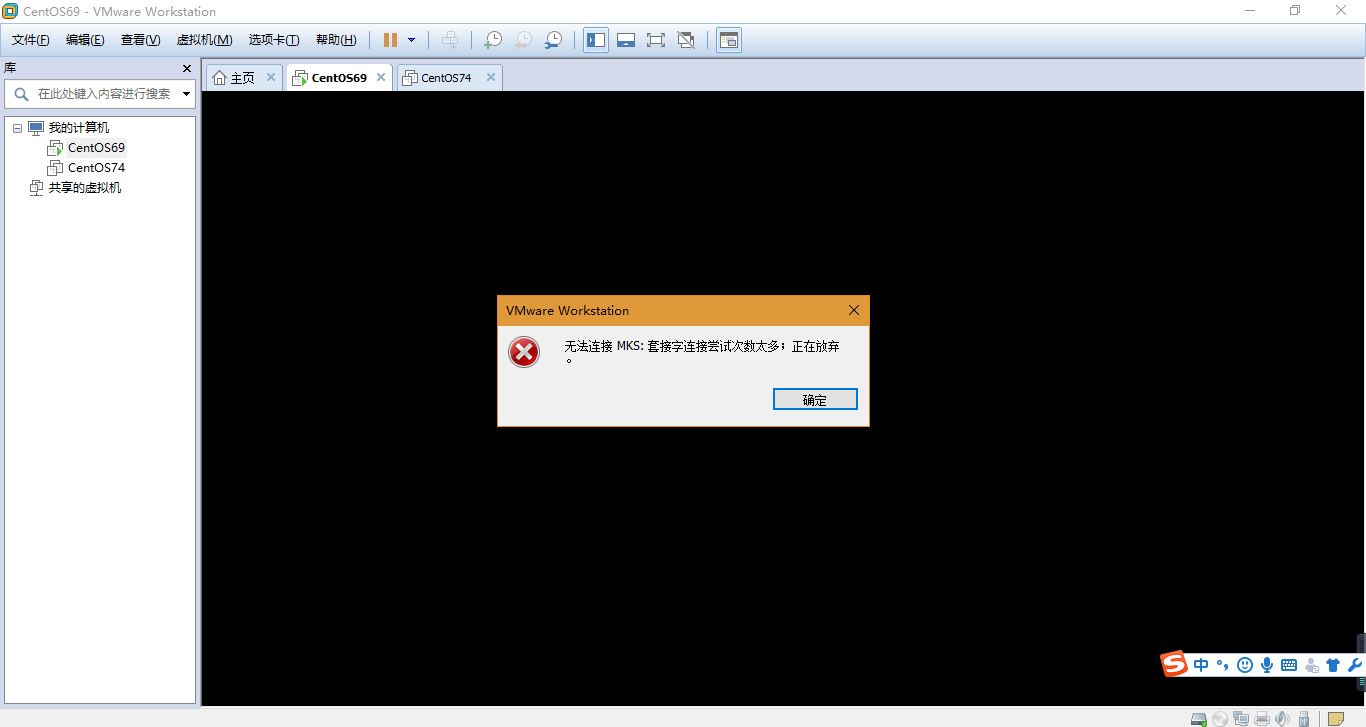Image resolution: width=1366 pixels, height=727 pixels.
Task: Toggle Unity mode toolbar icon
Action: click(x=686, y=40)
